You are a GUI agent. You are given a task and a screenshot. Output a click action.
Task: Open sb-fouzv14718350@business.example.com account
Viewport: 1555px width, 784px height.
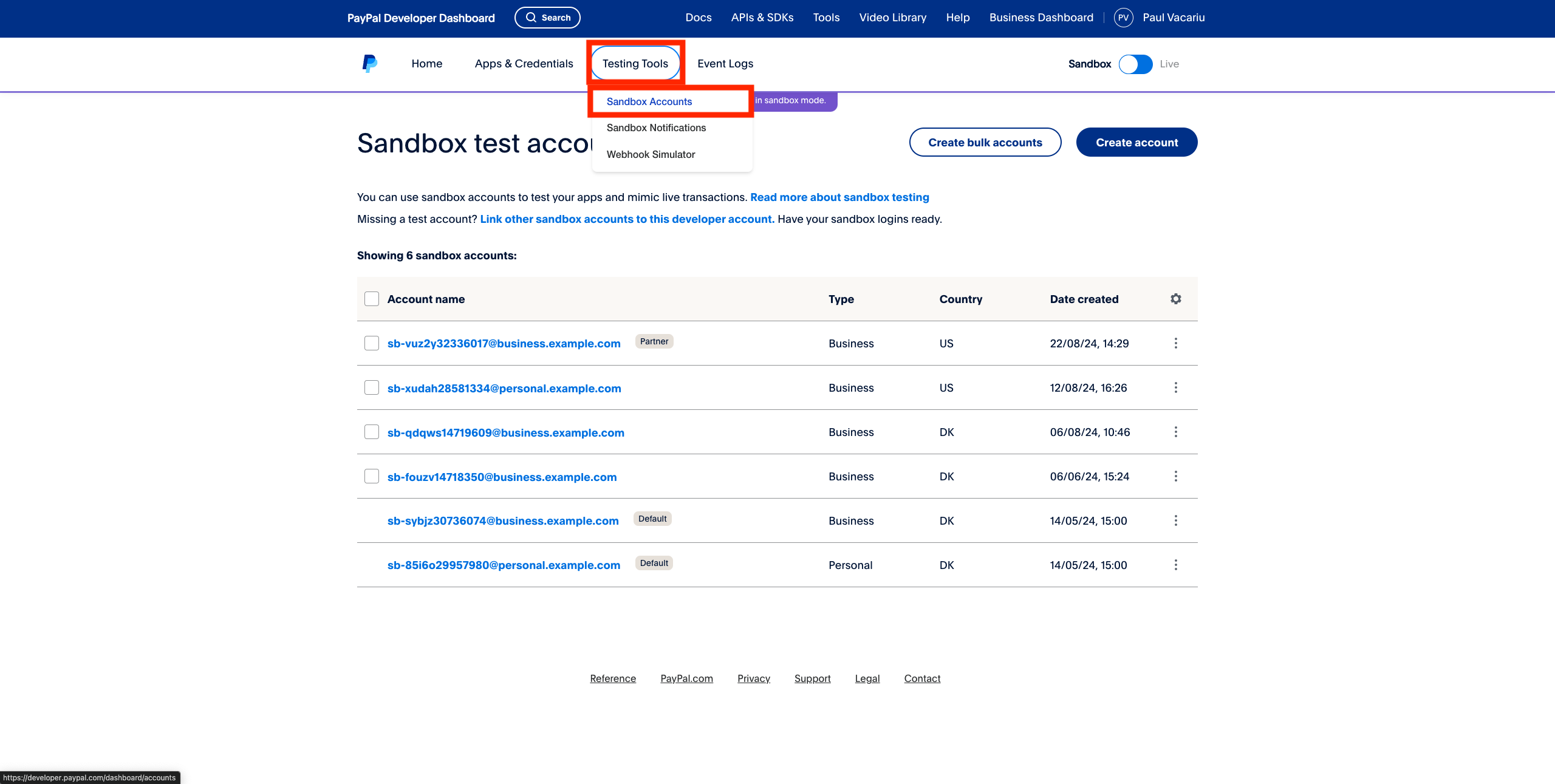pos(502,477)
